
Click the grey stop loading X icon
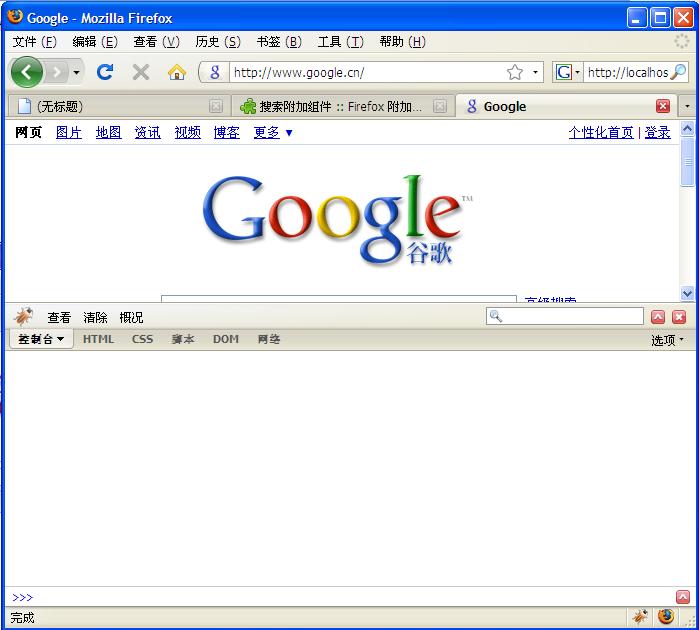[x=141, y=72]
